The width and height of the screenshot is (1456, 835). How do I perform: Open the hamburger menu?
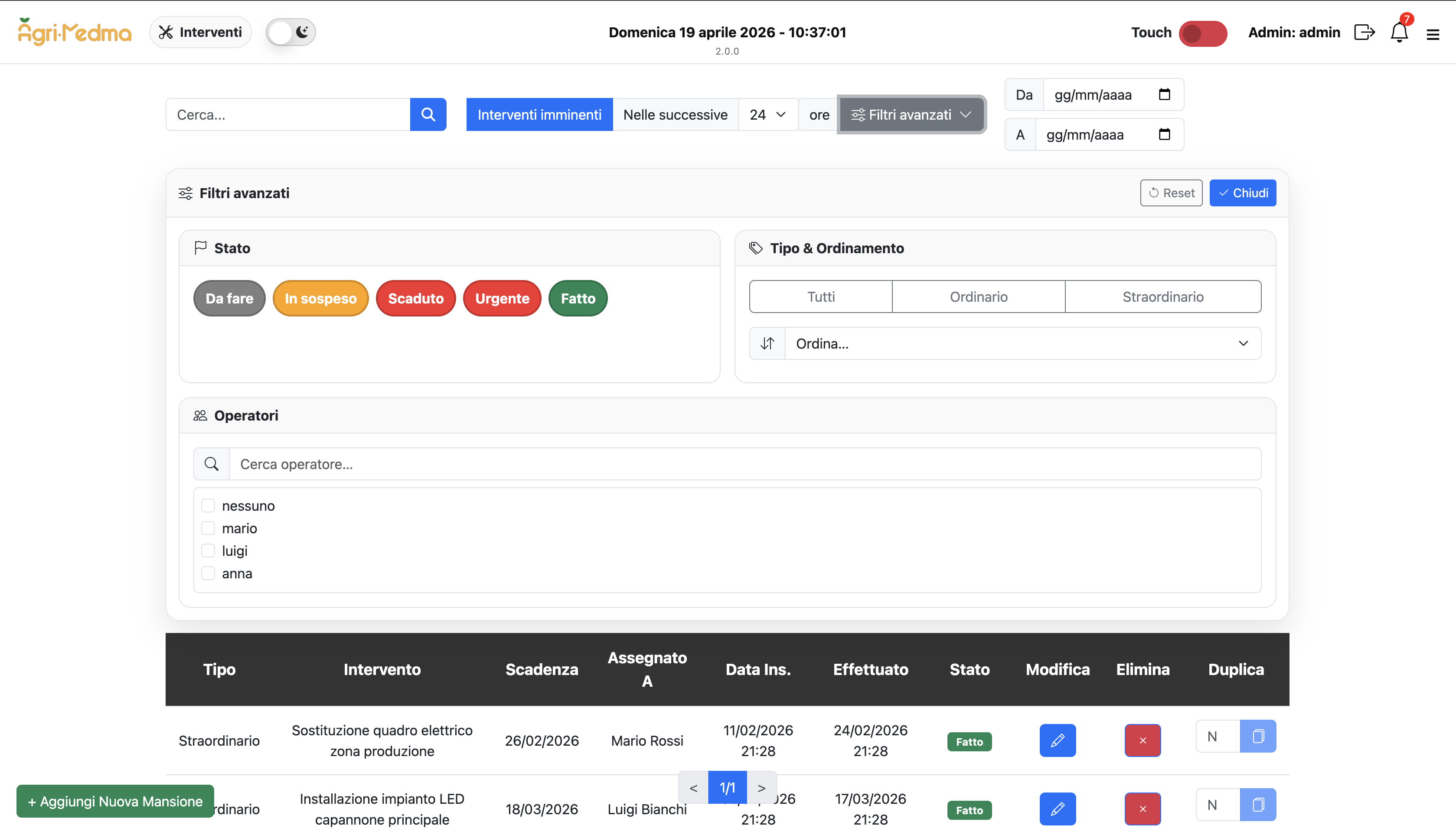pyautogui.click(x=1433, y=34)
